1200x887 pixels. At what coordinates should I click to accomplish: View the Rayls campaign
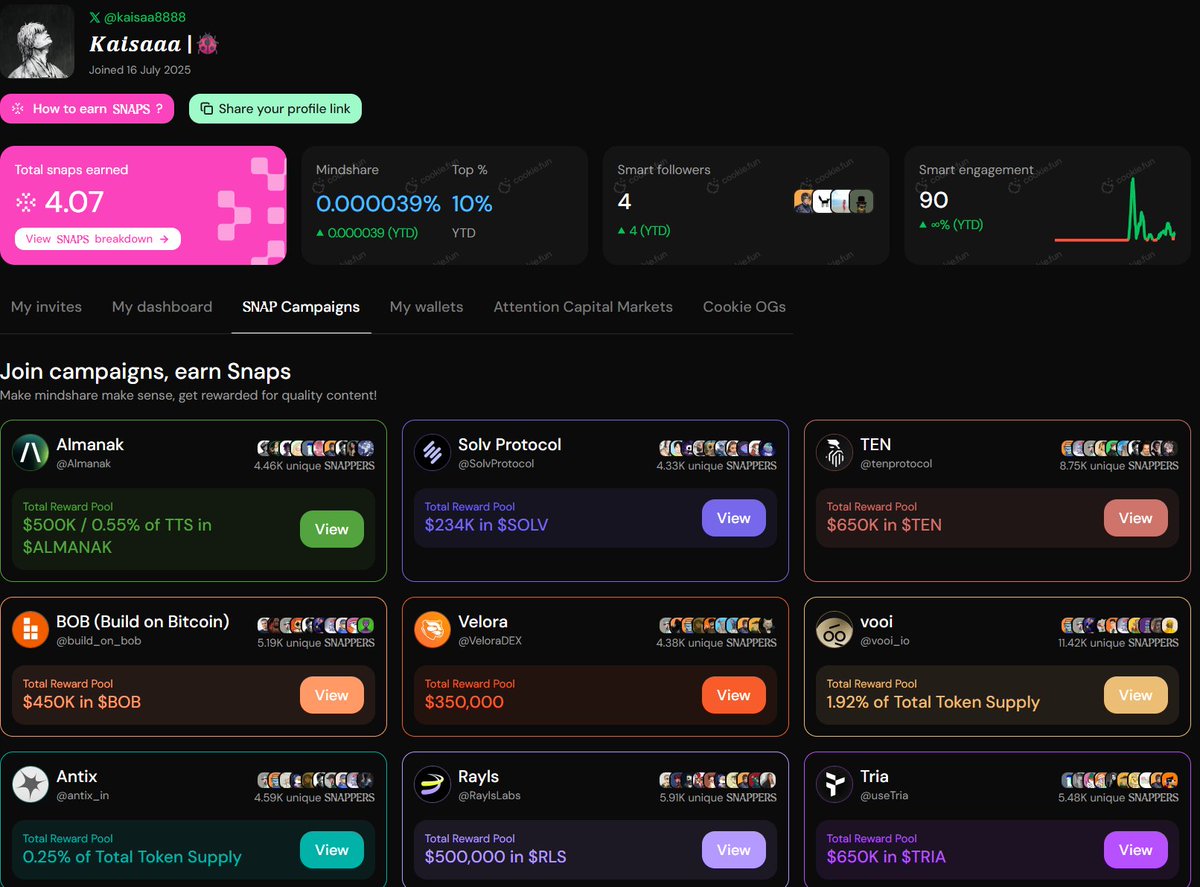click(x=733, y=850)
